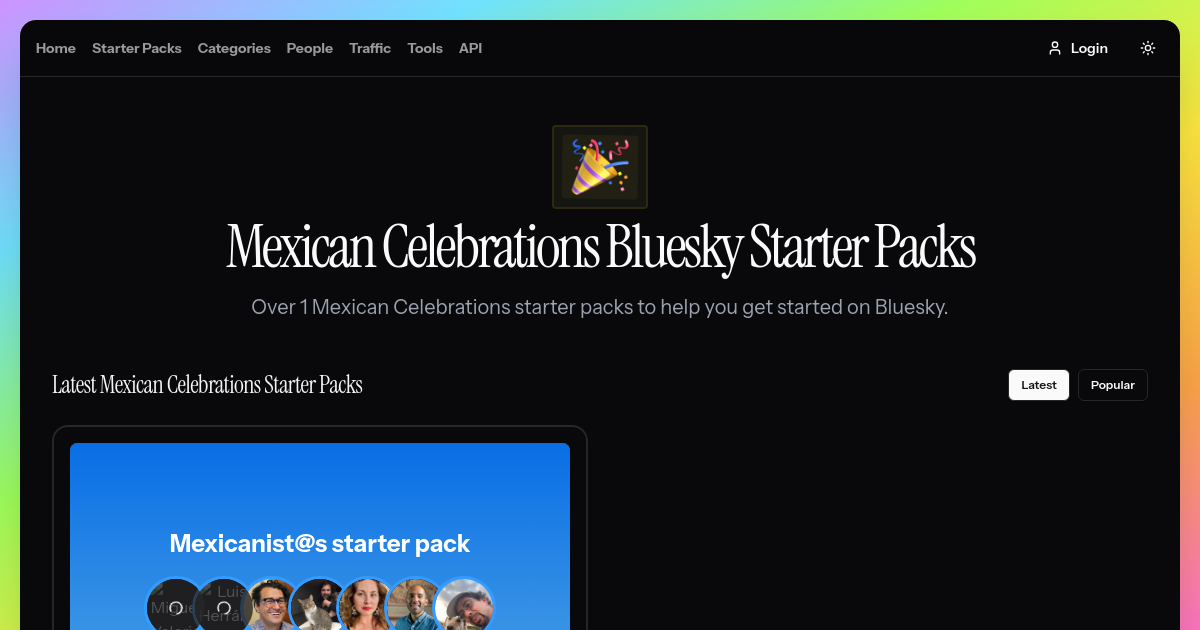Viewport: 1200px width, 630px height.
Task: Toggle the light/dark theme sun icon
Action: [x=1148, y=48]
